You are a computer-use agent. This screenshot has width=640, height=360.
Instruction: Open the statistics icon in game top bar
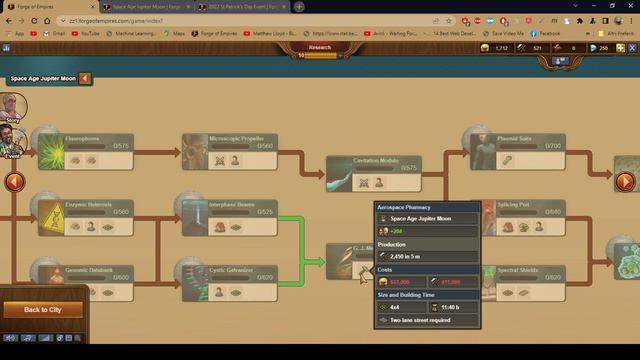tap(7, 48)
